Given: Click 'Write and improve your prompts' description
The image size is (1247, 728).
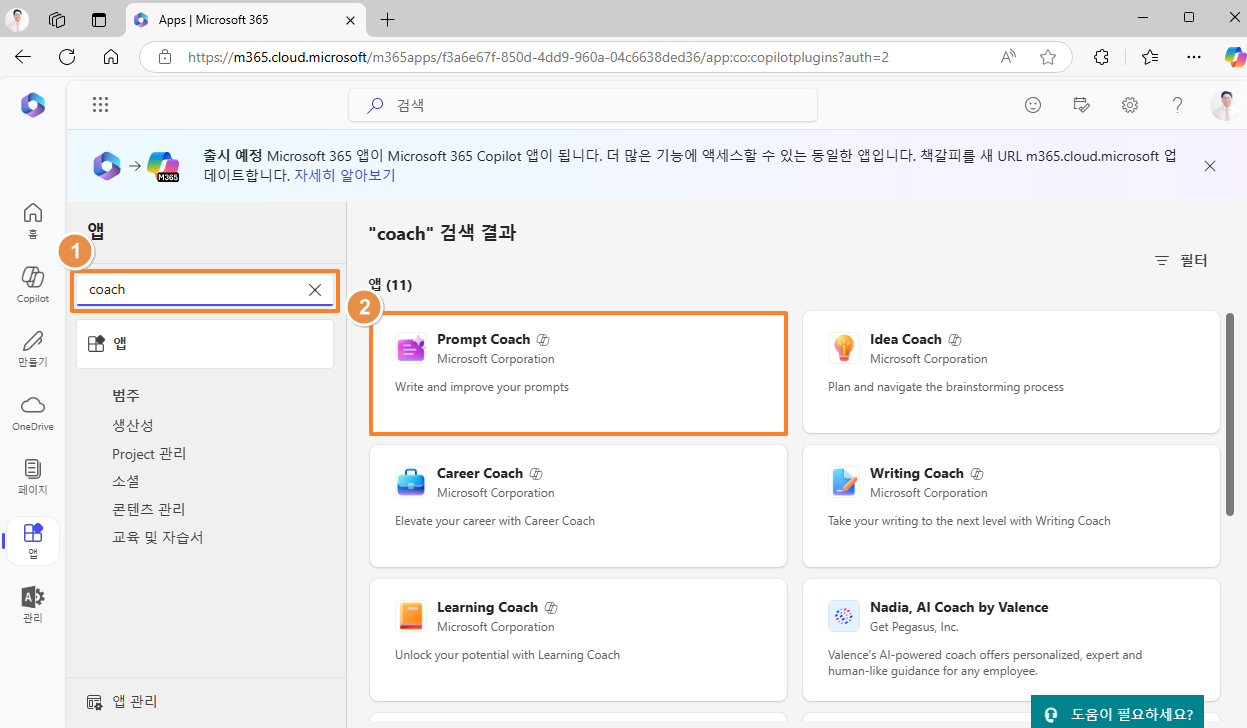Looking at the screenshot, I should [482, 386].
